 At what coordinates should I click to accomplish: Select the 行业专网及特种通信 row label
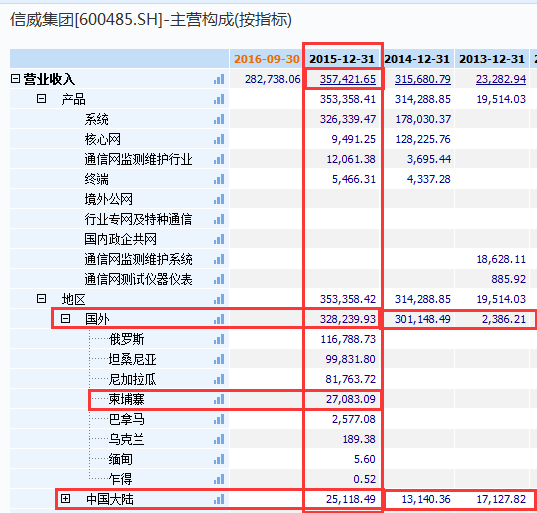(x=138, y=219)
